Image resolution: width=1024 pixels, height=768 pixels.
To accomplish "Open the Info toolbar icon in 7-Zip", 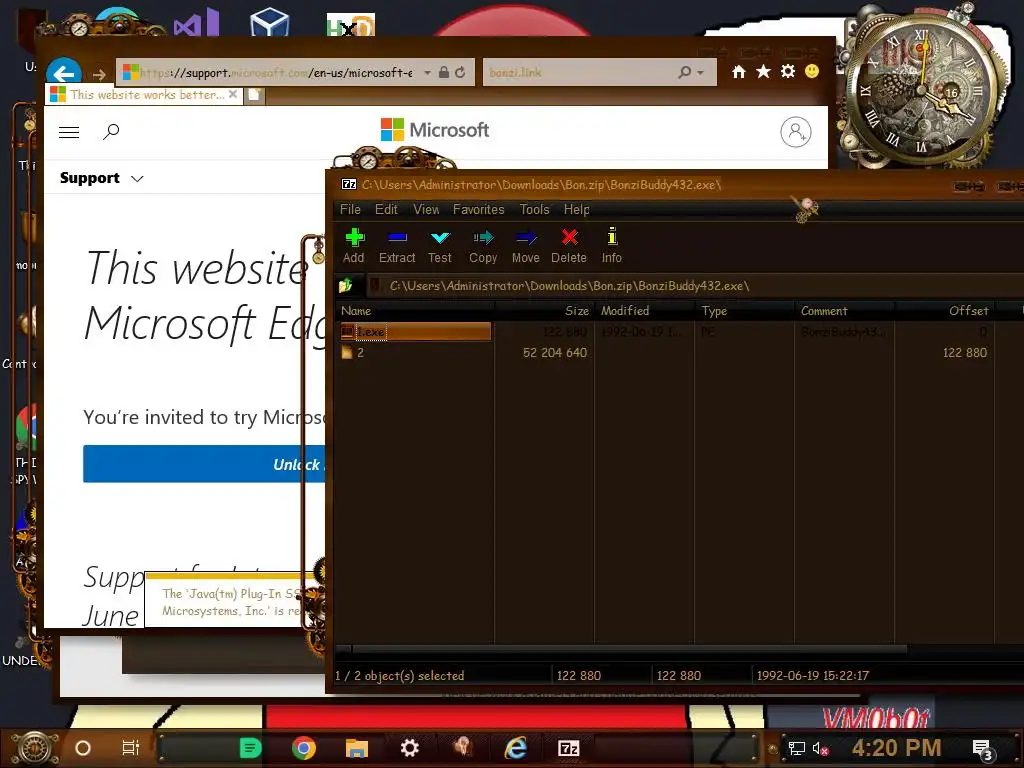I will pyautogui.click(x=612, y=246).
